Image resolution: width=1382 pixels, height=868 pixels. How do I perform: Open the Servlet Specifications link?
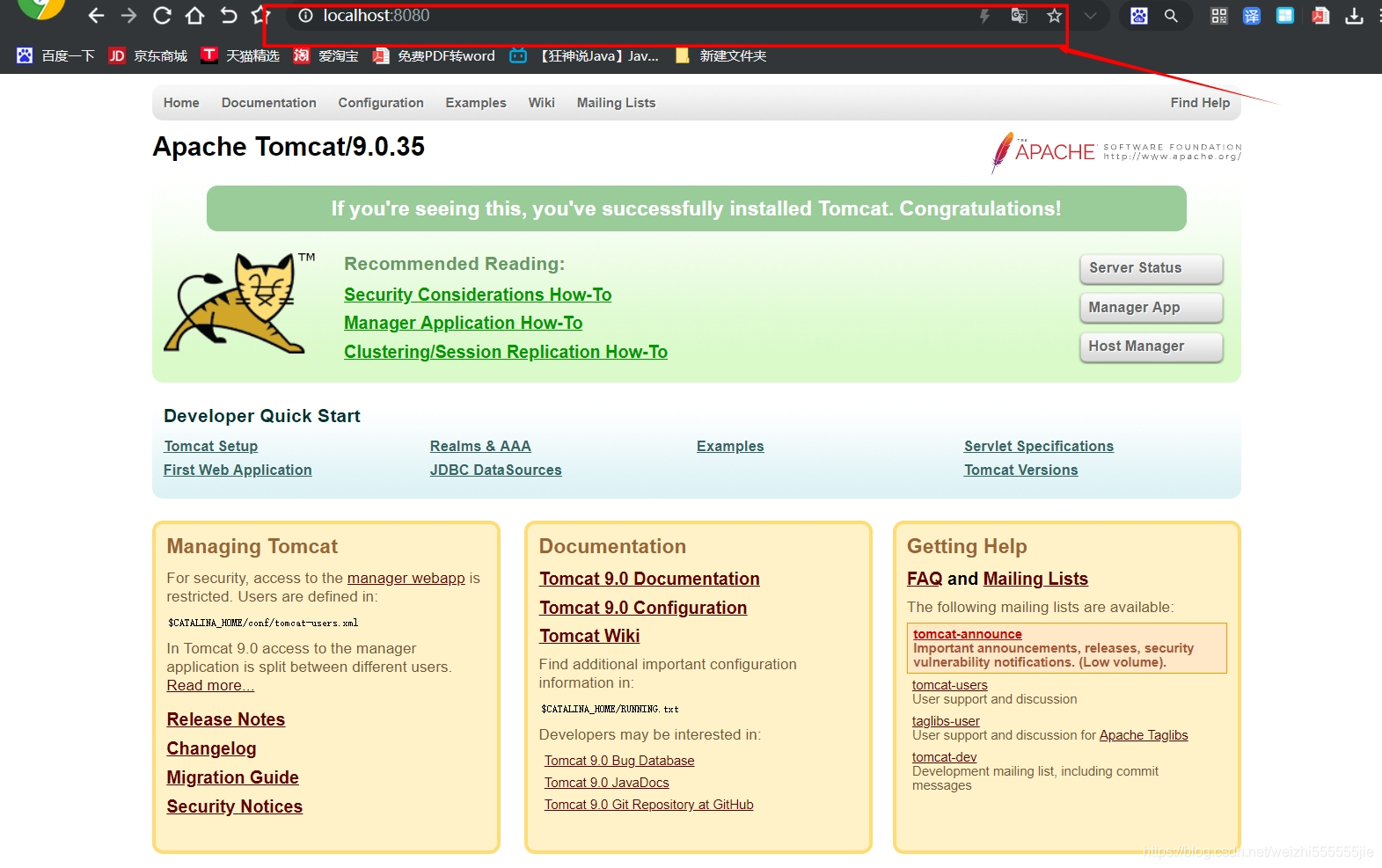point(1039,446)
